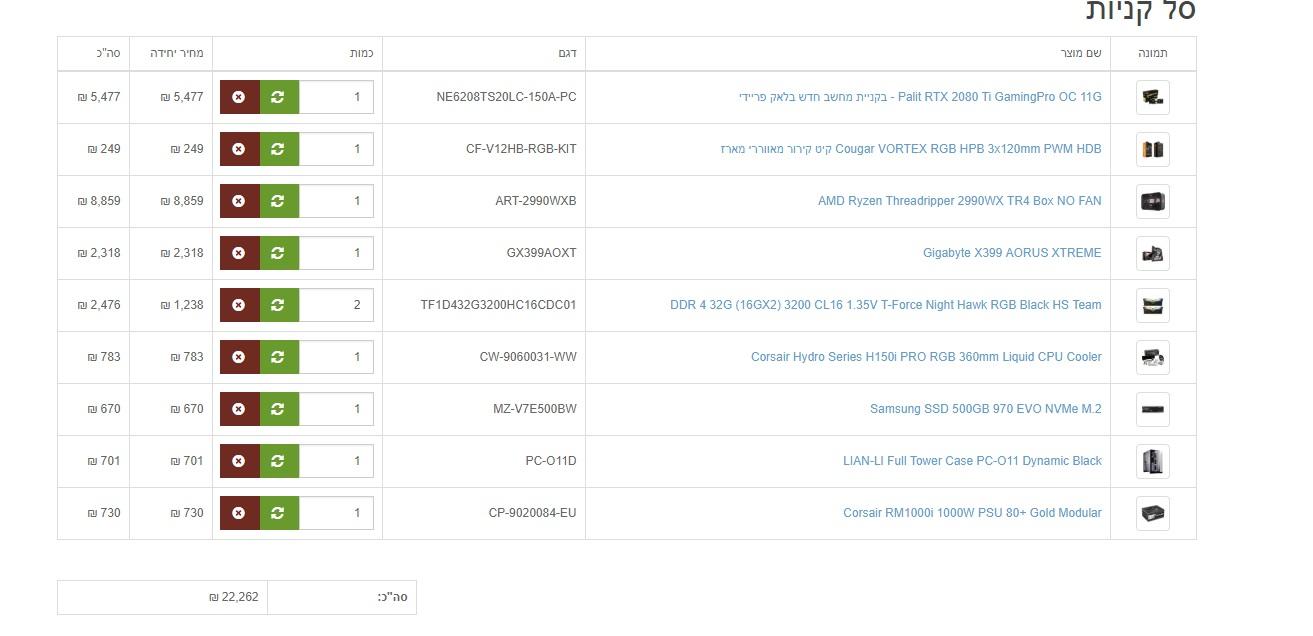Refresh quantity for Palit RTX 2080 Ti
This screenshot has height=636, width=1313.
coord(279,97)
